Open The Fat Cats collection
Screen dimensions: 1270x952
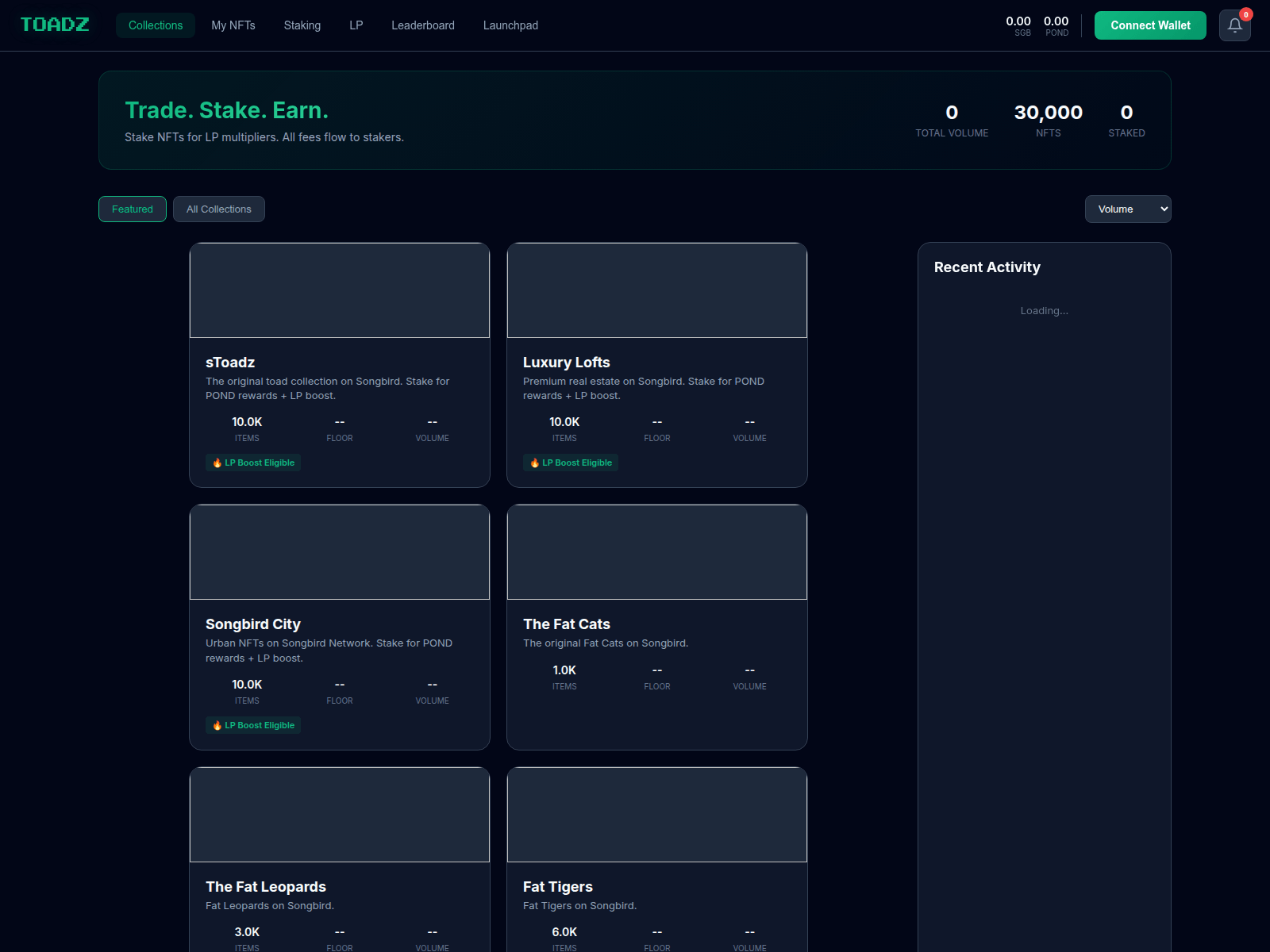pyautogui.click(x=656, y=627)
